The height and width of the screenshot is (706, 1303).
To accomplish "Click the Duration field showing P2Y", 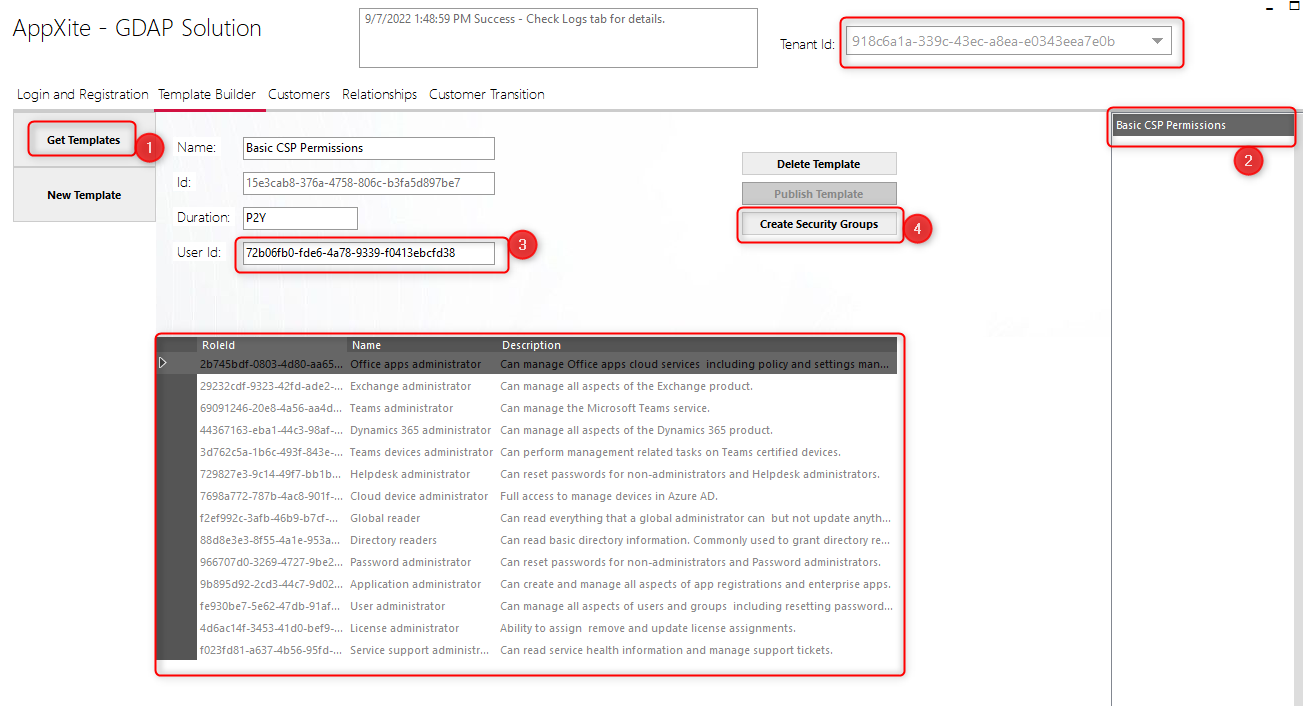I will pyautogui.click(x=300, y=218).
